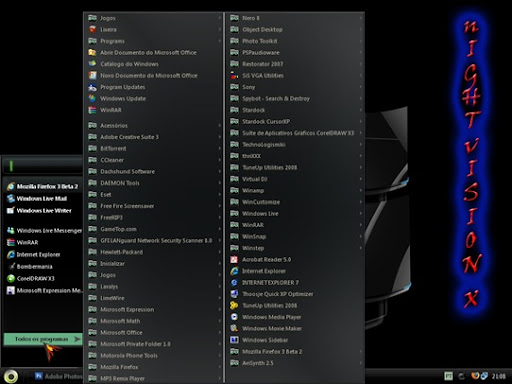The width and height of the screenshot is (512, 384).
Task: Open Windows Media Player icon
Action: [234, 317]
